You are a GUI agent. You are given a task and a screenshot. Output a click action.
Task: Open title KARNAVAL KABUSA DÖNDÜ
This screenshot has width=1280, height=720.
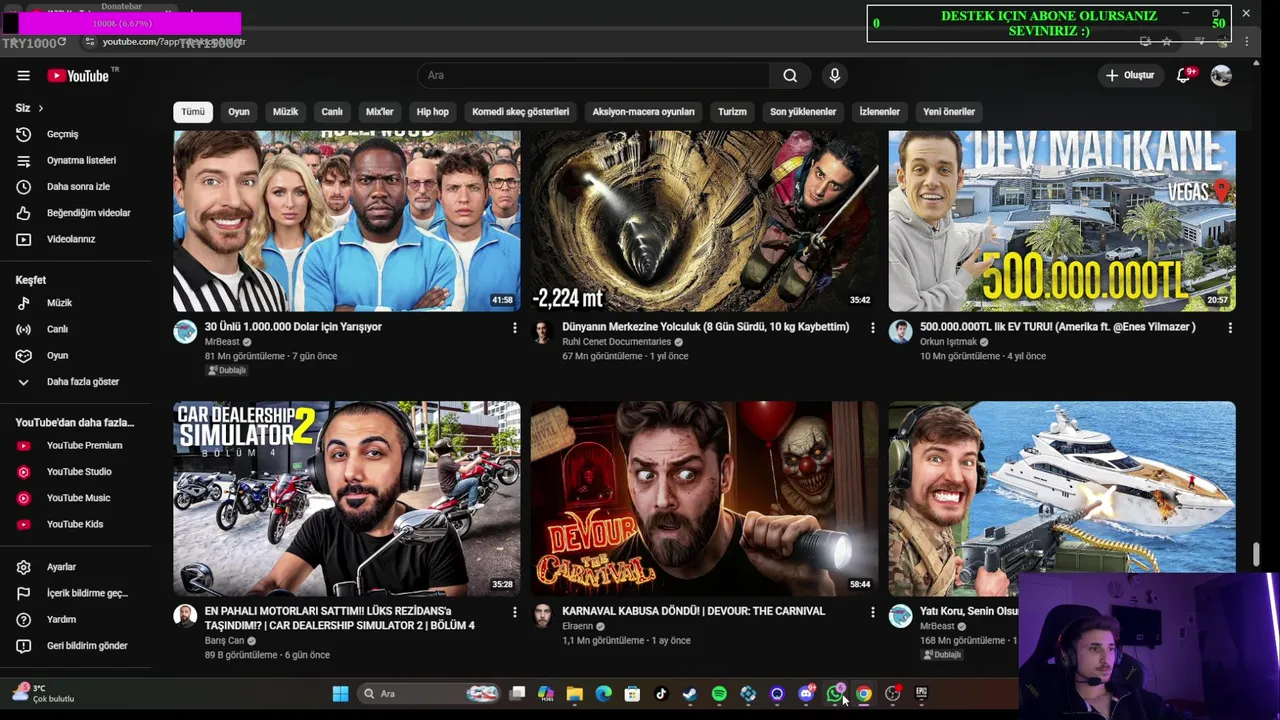coord(694,611)
